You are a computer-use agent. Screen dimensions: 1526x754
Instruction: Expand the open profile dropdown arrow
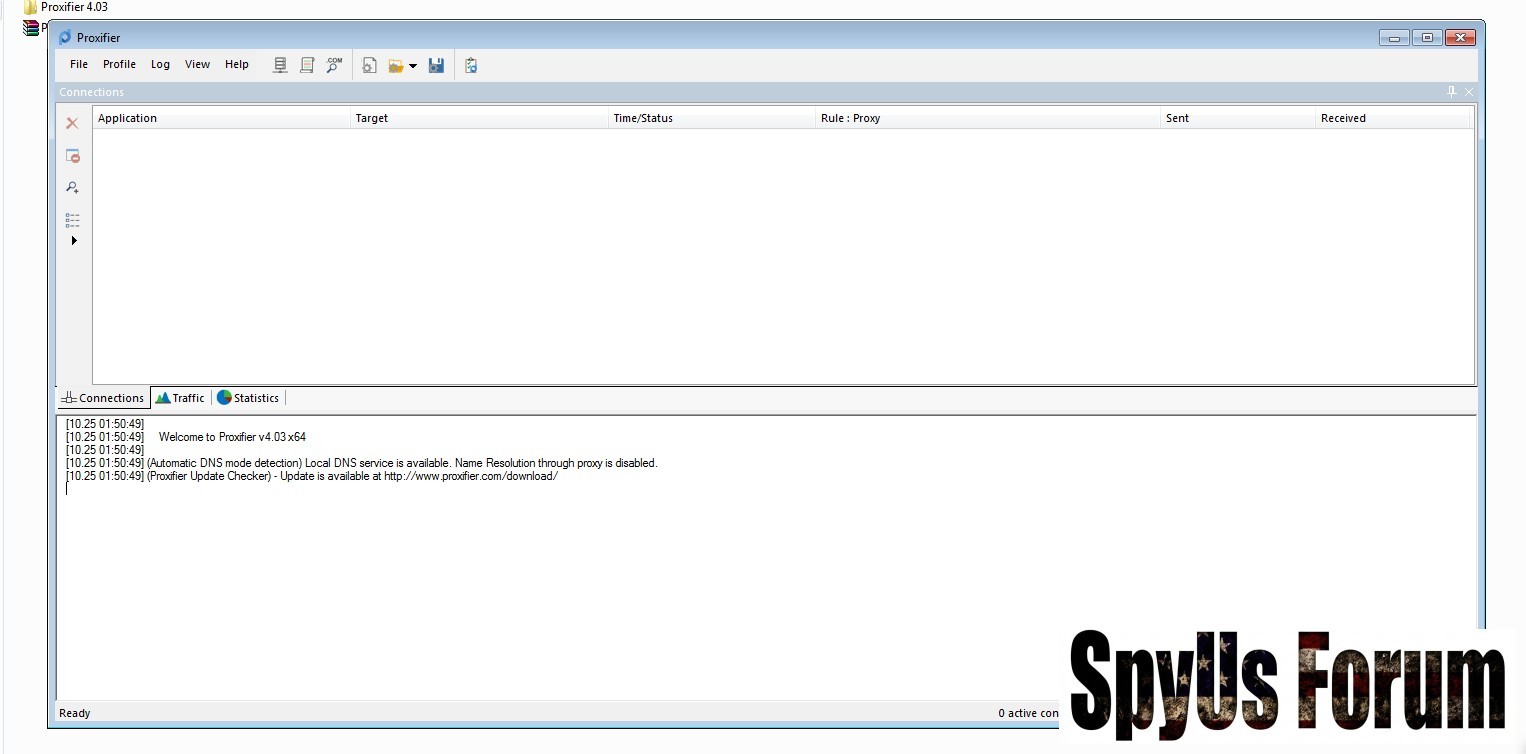click(x=413, y=66)
